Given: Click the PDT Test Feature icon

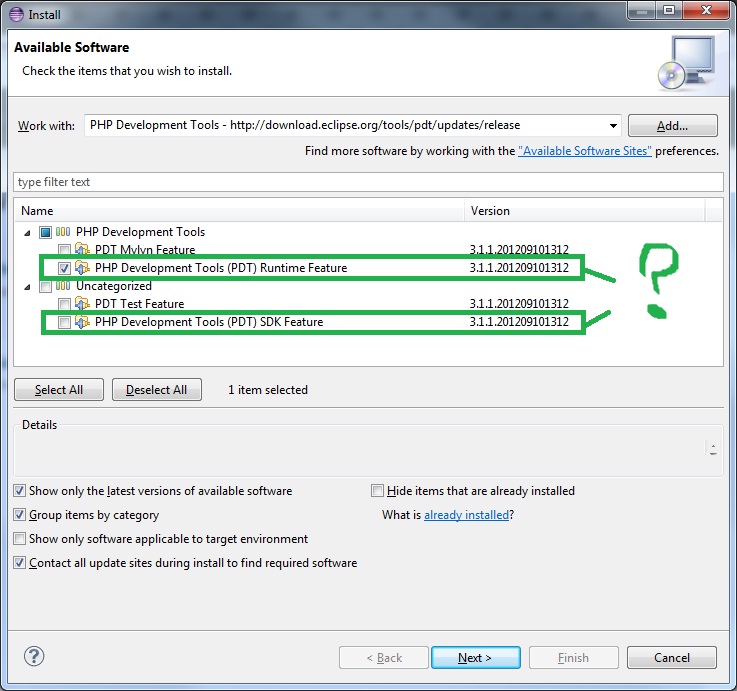Looking at the screenshot, I should pos(82,304).
